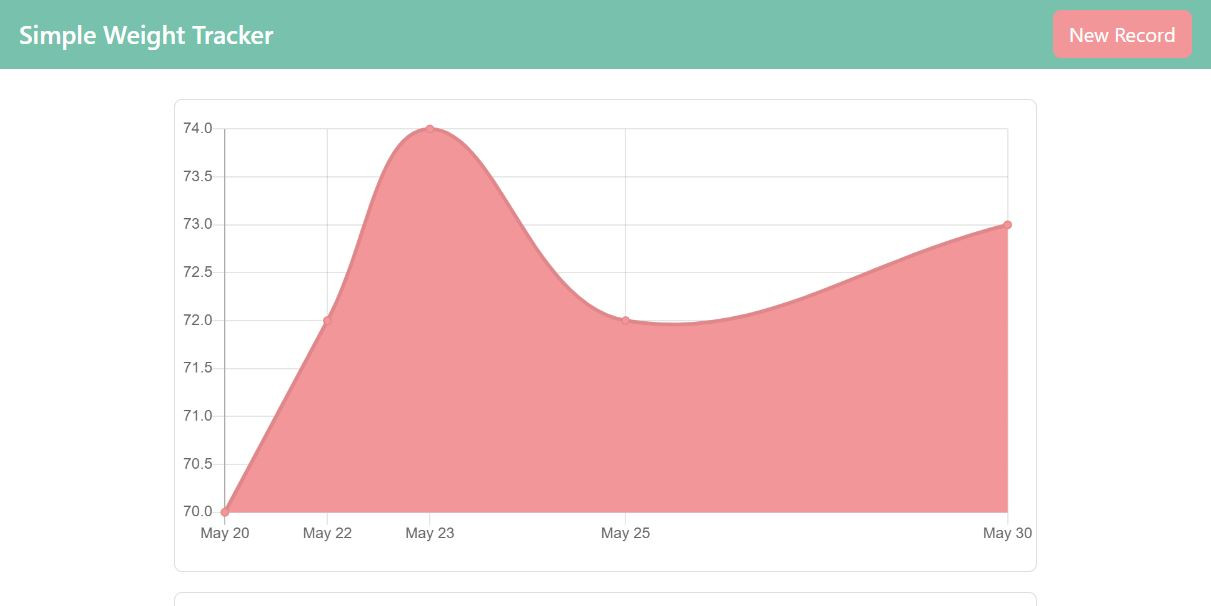Click the May 25 x-axis label
The image size is (1211, 606).
click(x=626, y=533)
